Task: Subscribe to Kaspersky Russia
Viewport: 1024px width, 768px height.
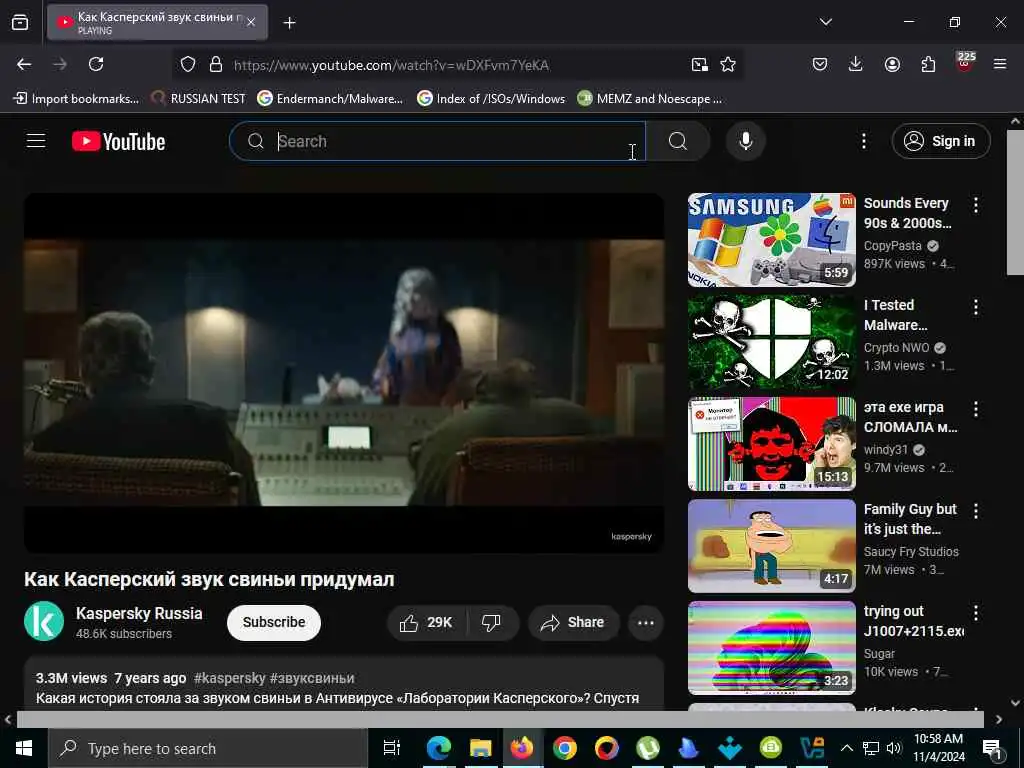Action: click(274, 622)
